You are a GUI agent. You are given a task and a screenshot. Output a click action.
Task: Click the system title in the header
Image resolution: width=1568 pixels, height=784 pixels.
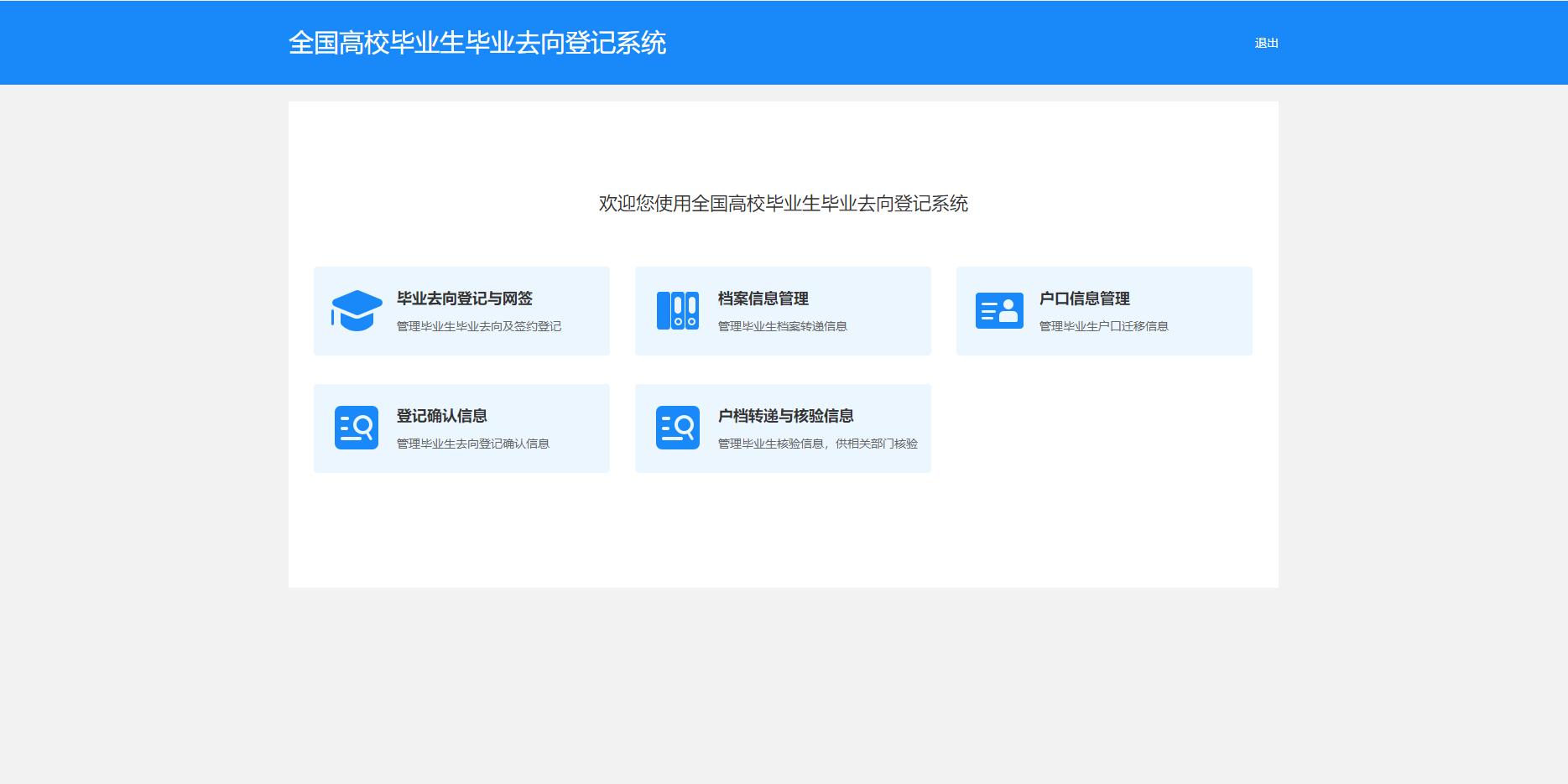tap(477, 43)
